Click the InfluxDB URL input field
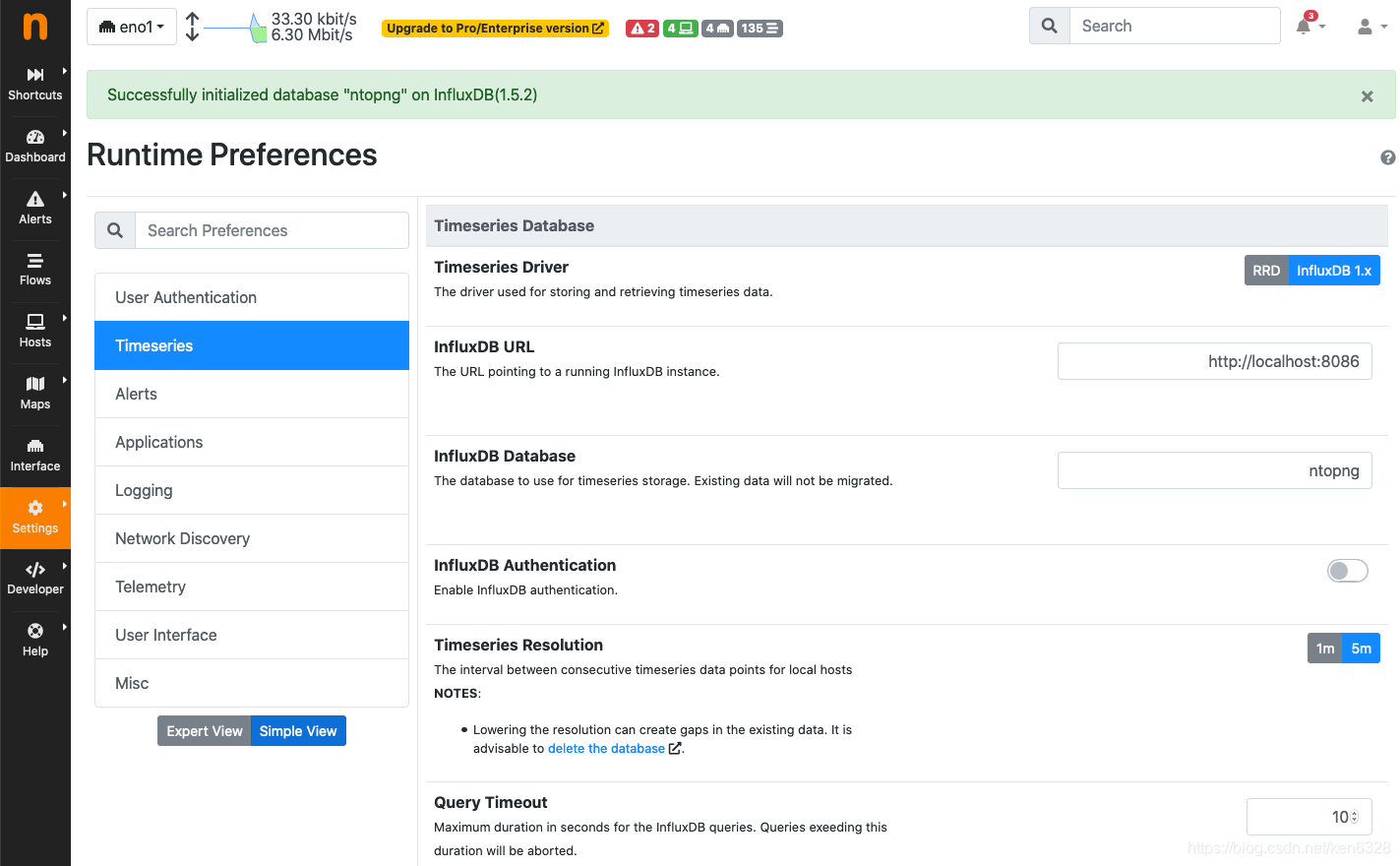The image size is (1400, 866). point(1214,361)
